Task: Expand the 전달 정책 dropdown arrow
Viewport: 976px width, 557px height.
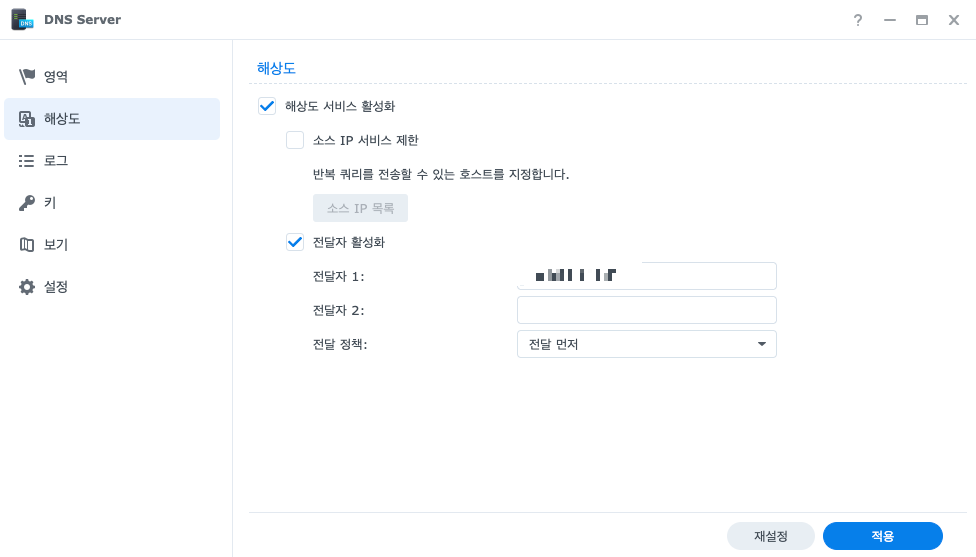Action: [762, 344]
